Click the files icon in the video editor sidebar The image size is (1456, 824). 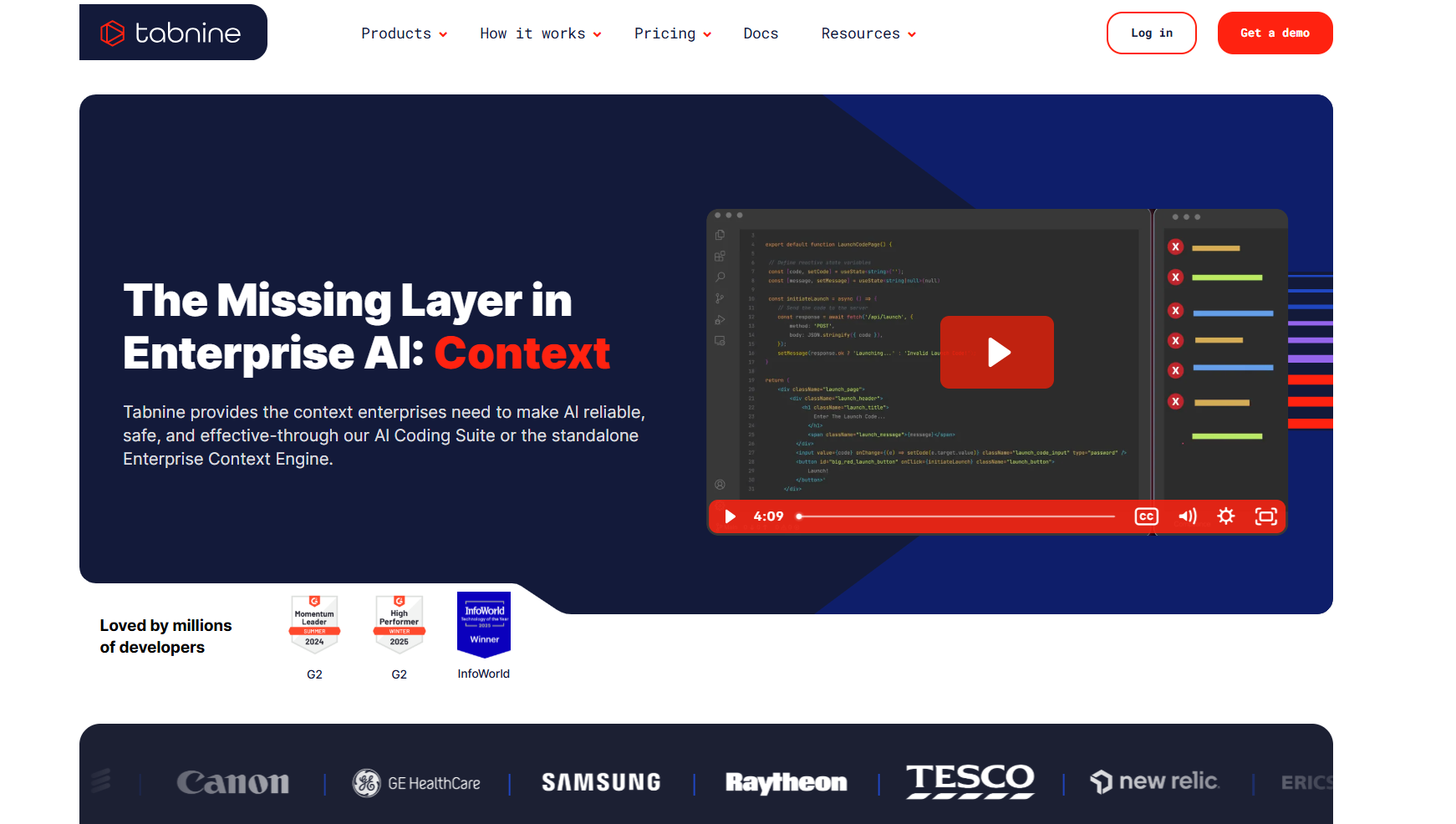coord(720,236)
